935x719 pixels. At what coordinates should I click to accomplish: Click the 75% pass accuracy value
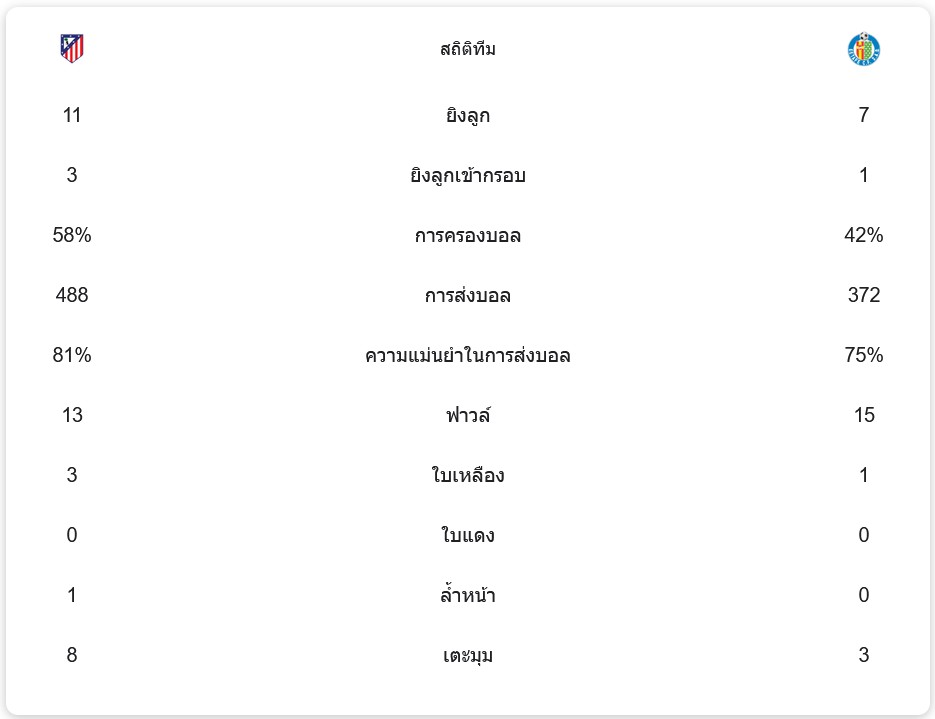864,356
